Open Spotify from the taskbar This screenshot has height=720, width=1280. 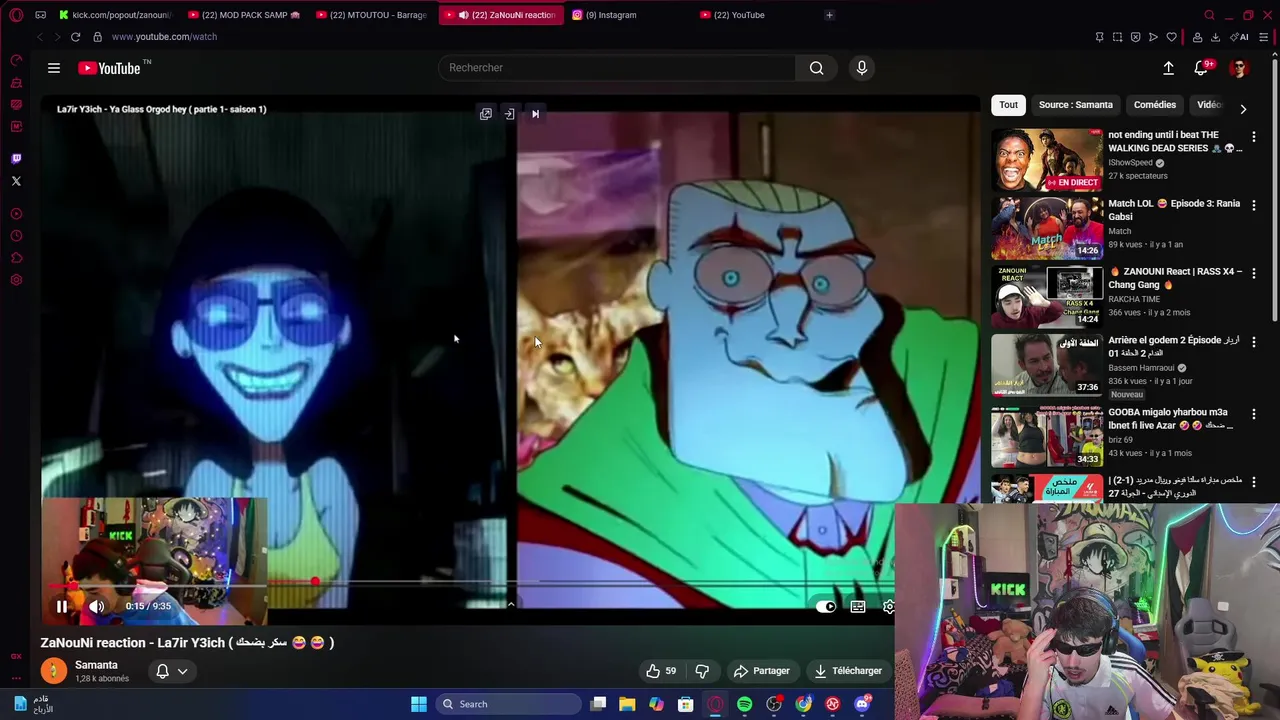[745, 704]
